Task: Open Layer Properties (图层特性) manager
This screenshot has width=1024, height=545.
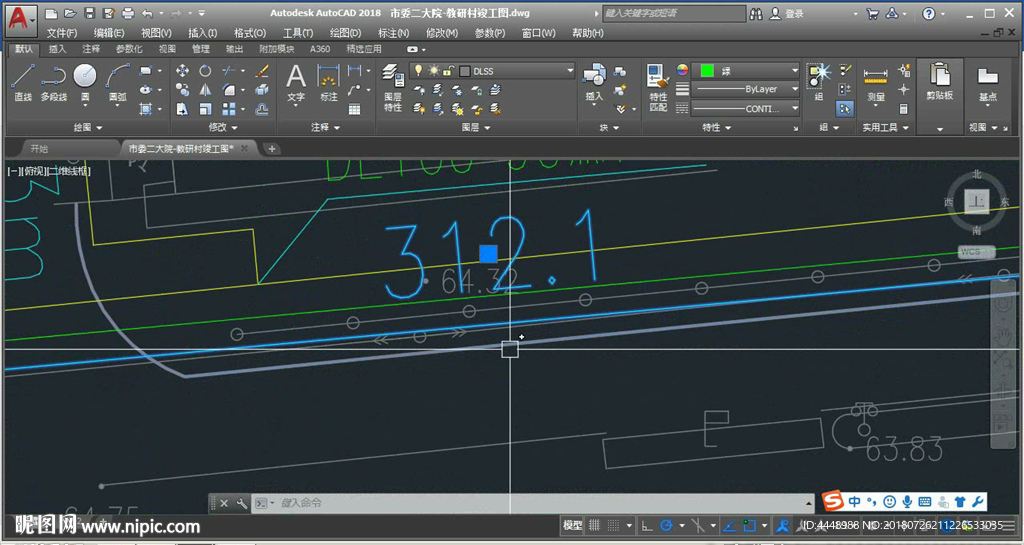Action: (x=392, y=87)
